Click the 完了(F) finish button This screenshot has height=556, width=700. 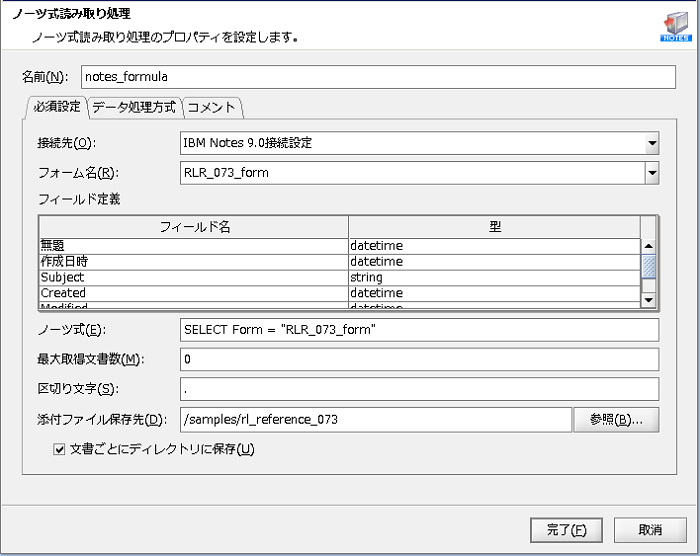tap(566, 530)
